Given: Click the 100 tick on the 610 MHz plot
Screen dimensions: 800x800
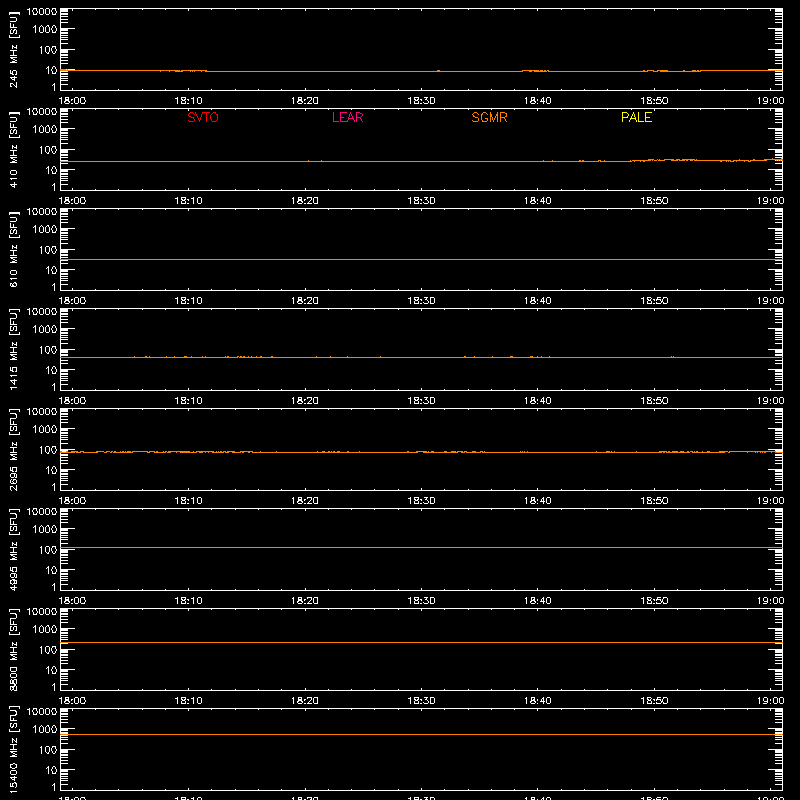Looking at the screenshot, I should click(48, 250).
